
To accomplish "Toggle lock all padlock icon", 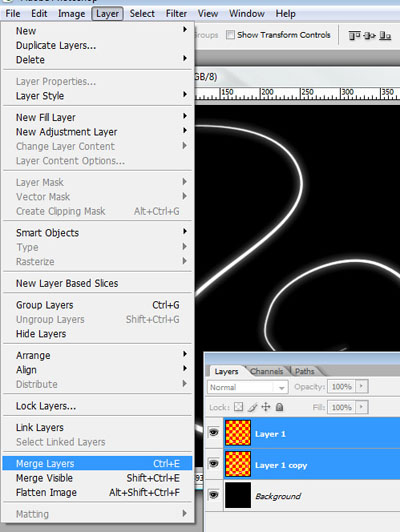I will (280, 407).
